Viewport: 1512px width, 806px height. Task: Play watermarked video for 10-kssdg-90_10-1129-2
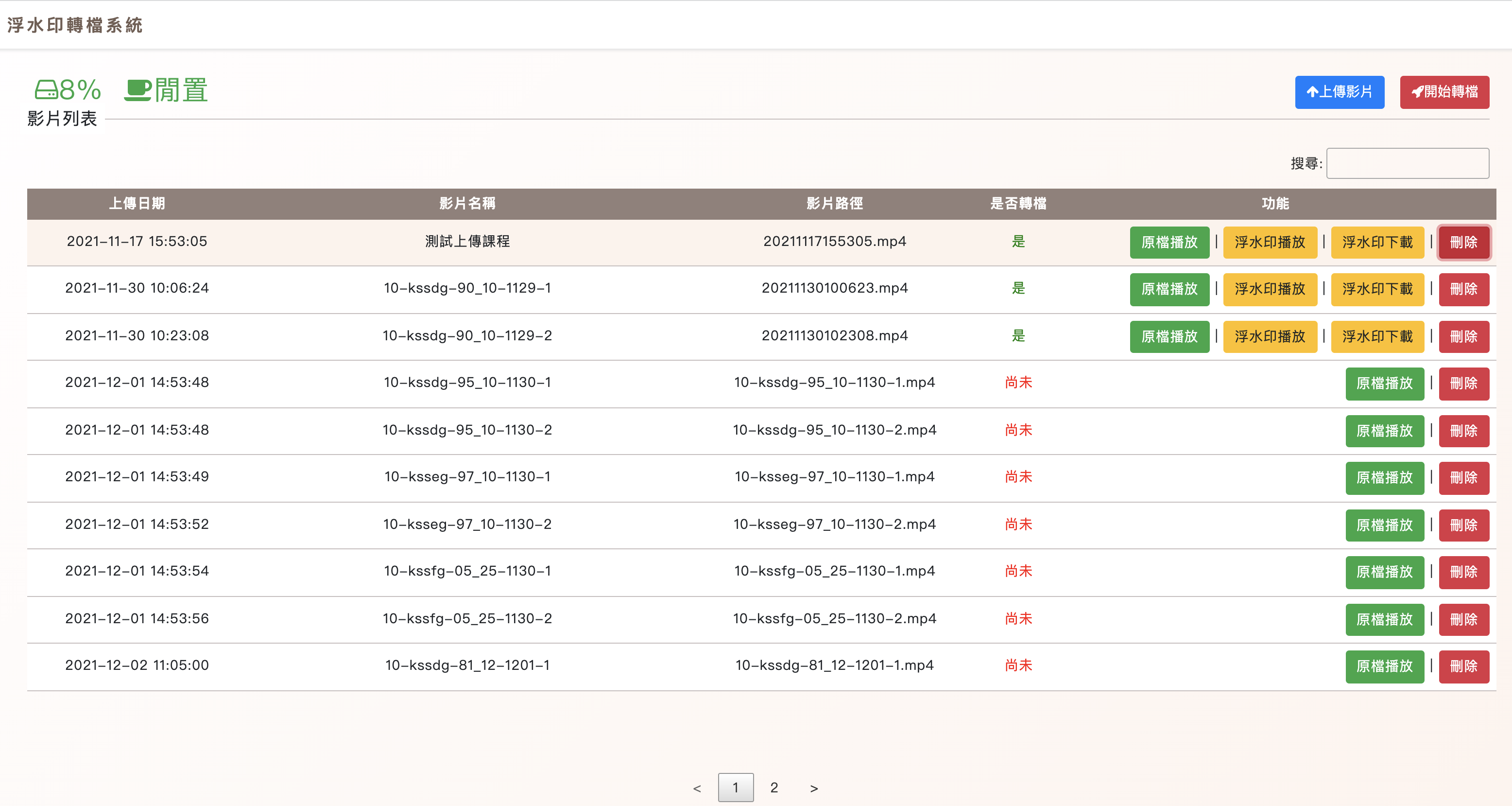point(1270,336)
